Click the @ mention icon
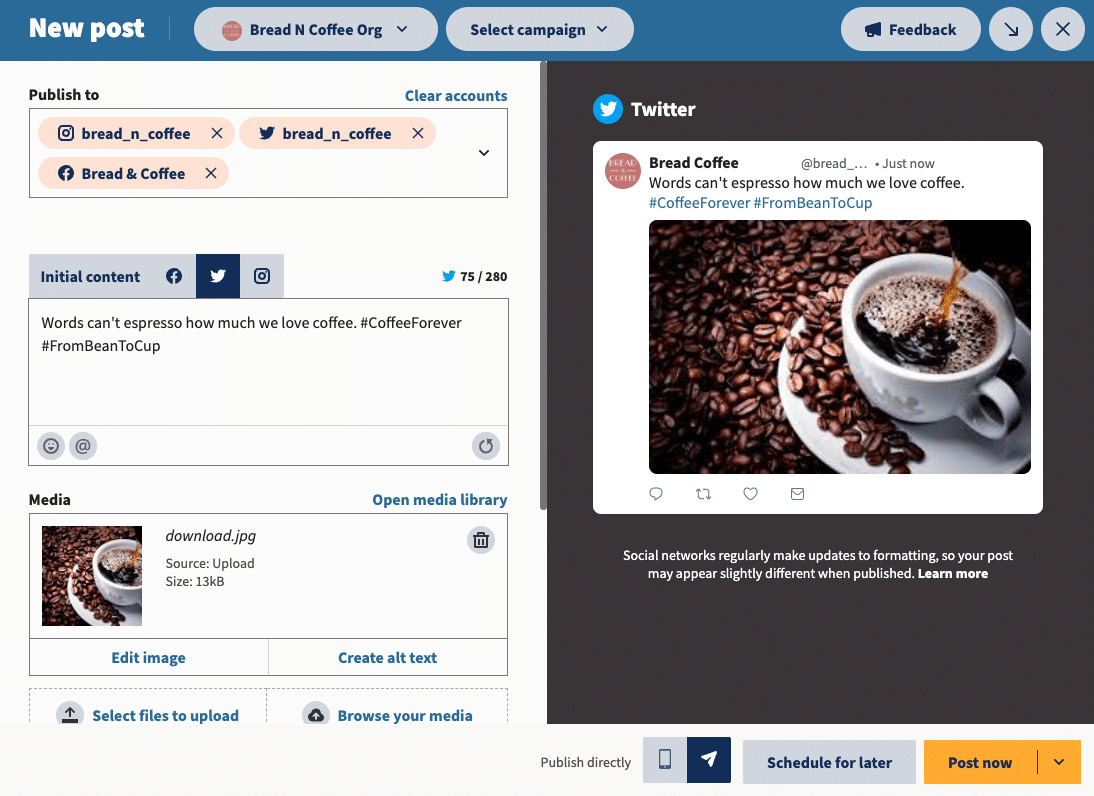This screenshot has height=796, width=1094. coord(83,446)
